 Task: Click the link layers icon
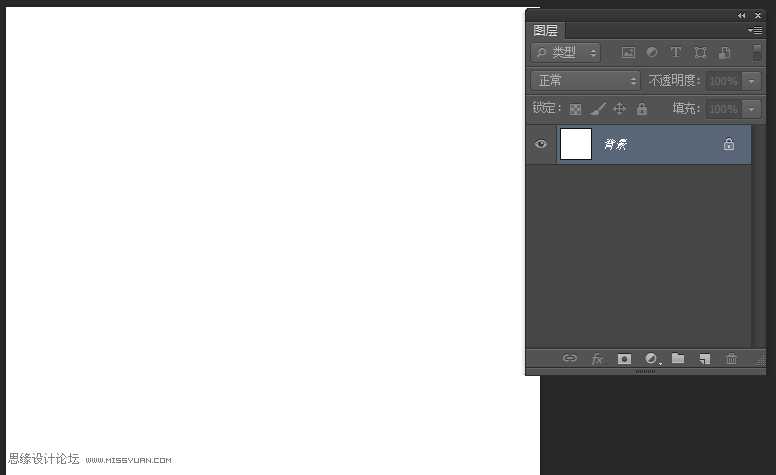[x=570, y=359]
